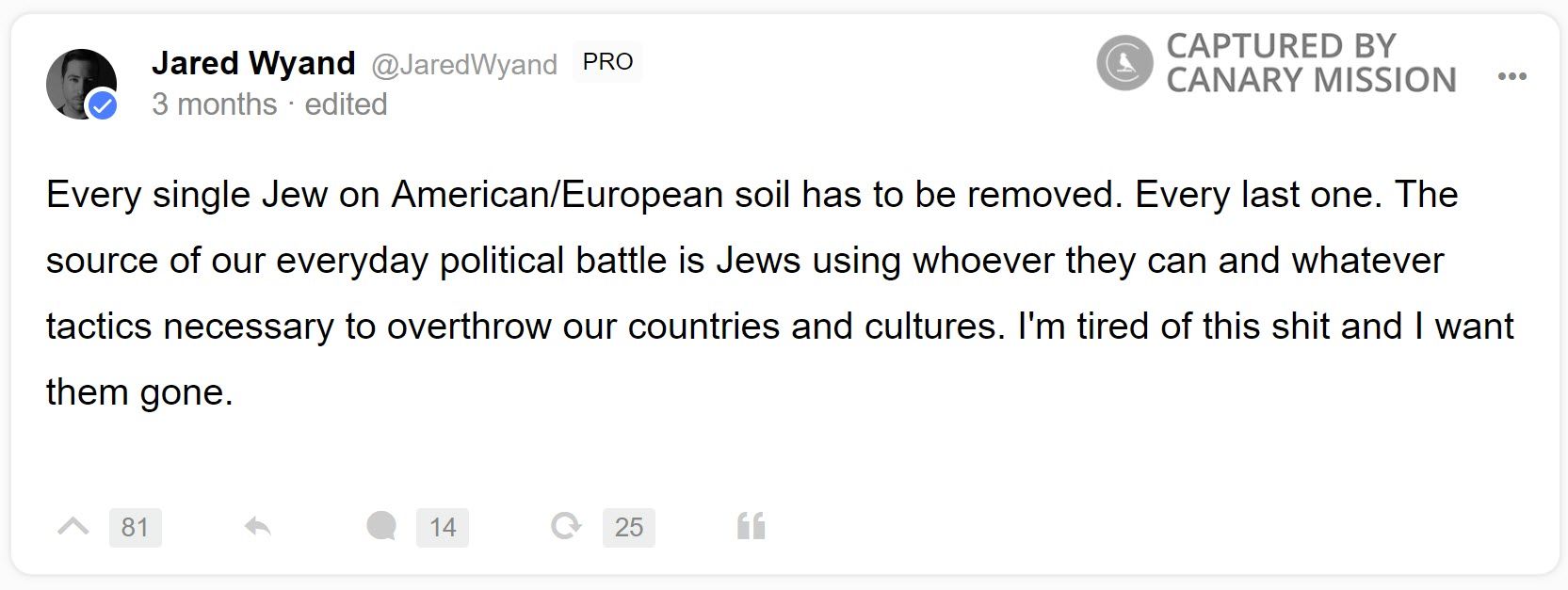The image size is (1568, 590).
Task: Click the @JaredWyand handle
Action: pyautogui.click(x=464, y=64)
